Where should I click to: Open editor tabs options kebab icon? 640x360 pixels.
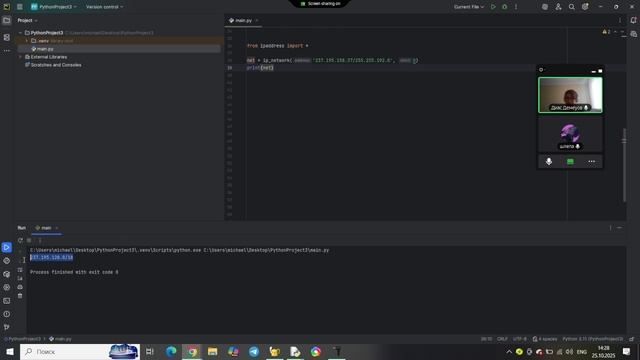point(620,20)
